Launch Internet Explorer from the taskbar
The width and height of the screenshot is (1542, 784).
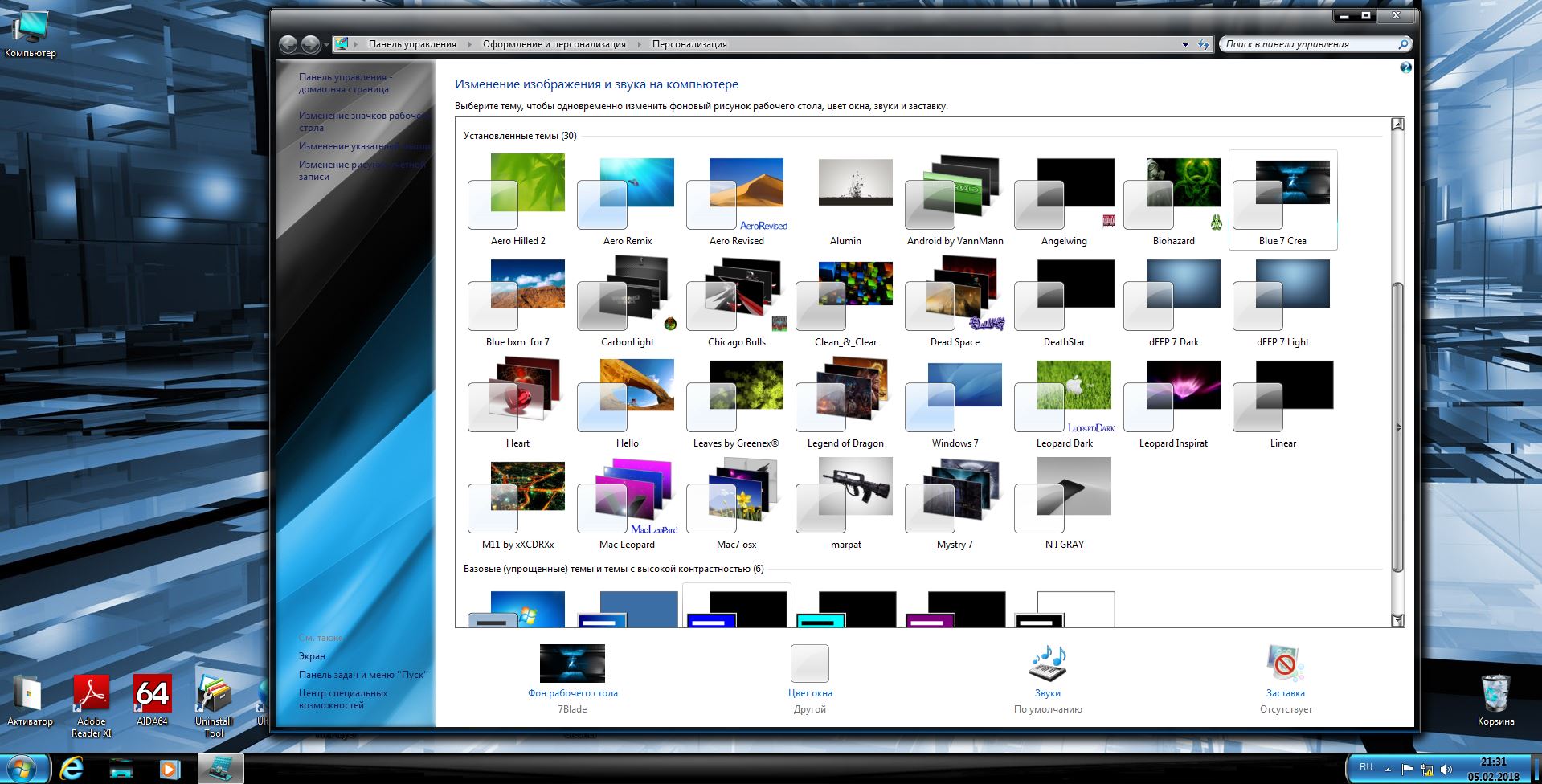72,769
